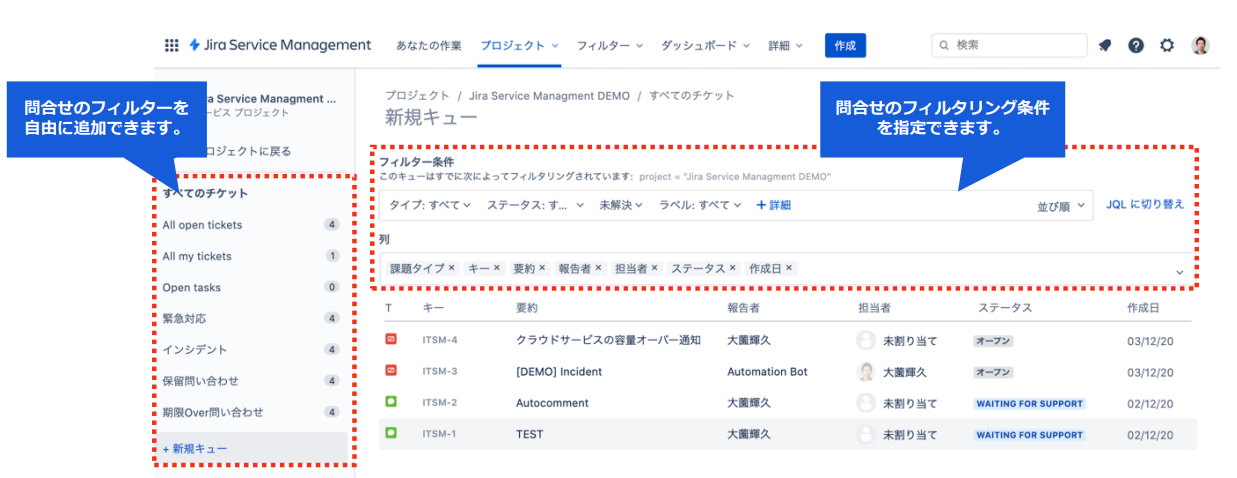This screenshot has height=478, width=1237.
Task: Click unassigned avatar in ITSM-4 row
Action: tap(866, 340)
